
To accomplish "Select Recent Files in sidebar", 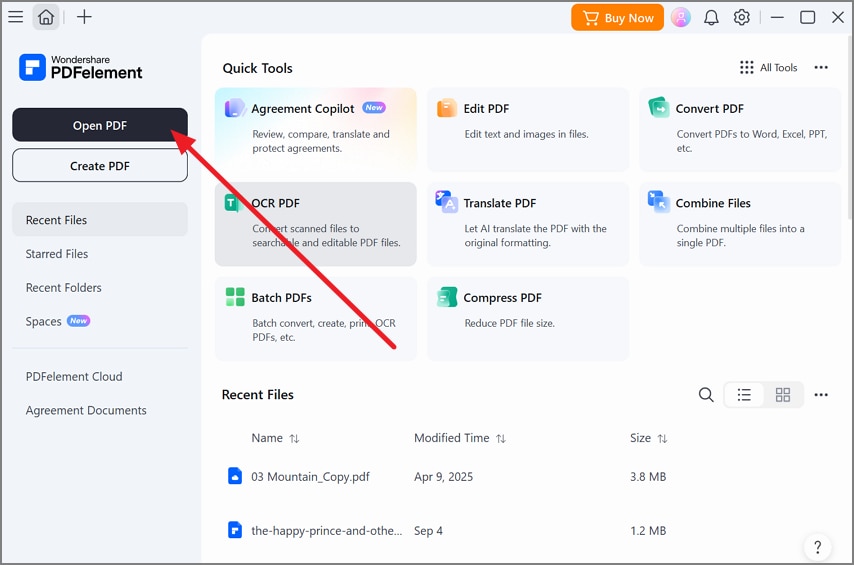I will pyautogui.click(x=100, y=220).
